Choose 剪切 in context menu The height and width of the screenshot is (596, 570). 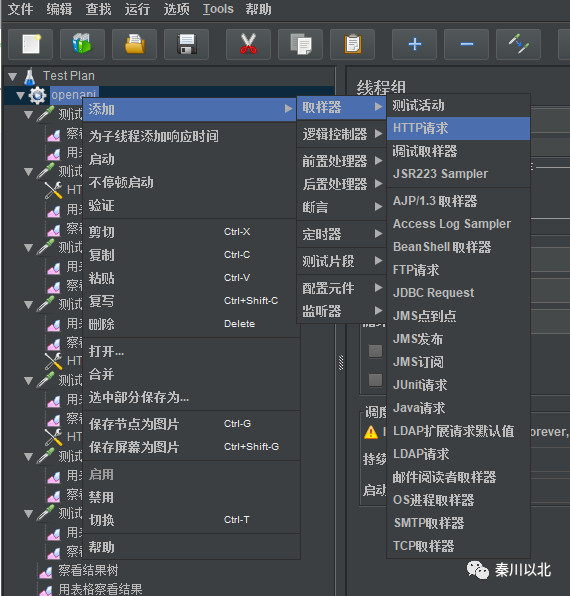tap(189, 232)
